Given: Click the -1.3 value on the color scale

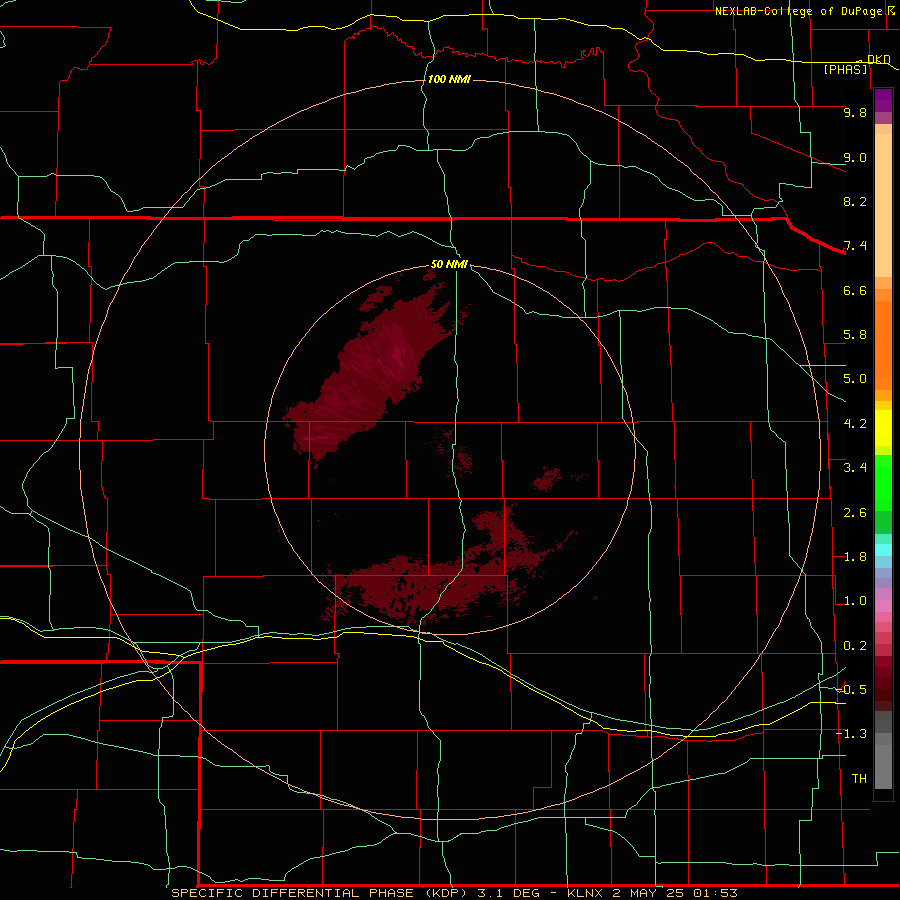Looking at the screenshot, I should point(851,734).
